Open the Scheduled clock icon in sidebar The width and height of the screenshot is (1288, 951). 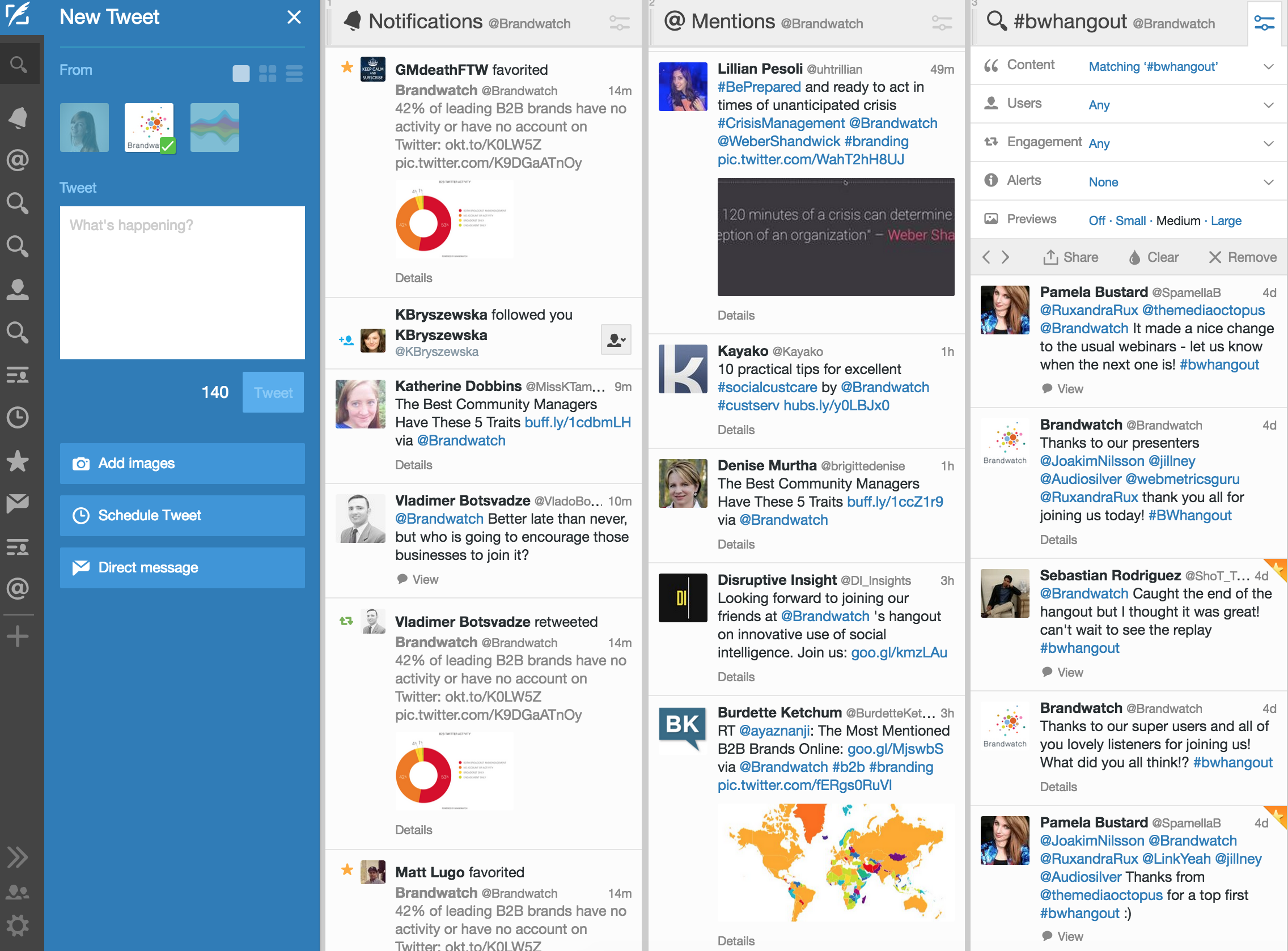[18, 417]
